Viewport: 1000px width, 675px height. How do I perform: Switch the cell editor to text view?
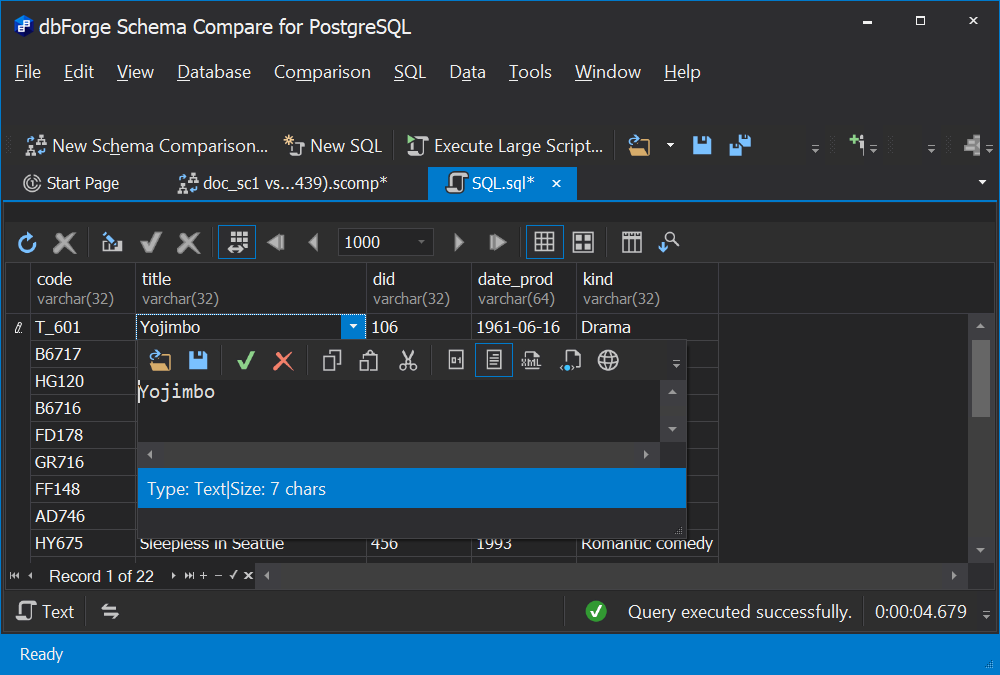494,360
